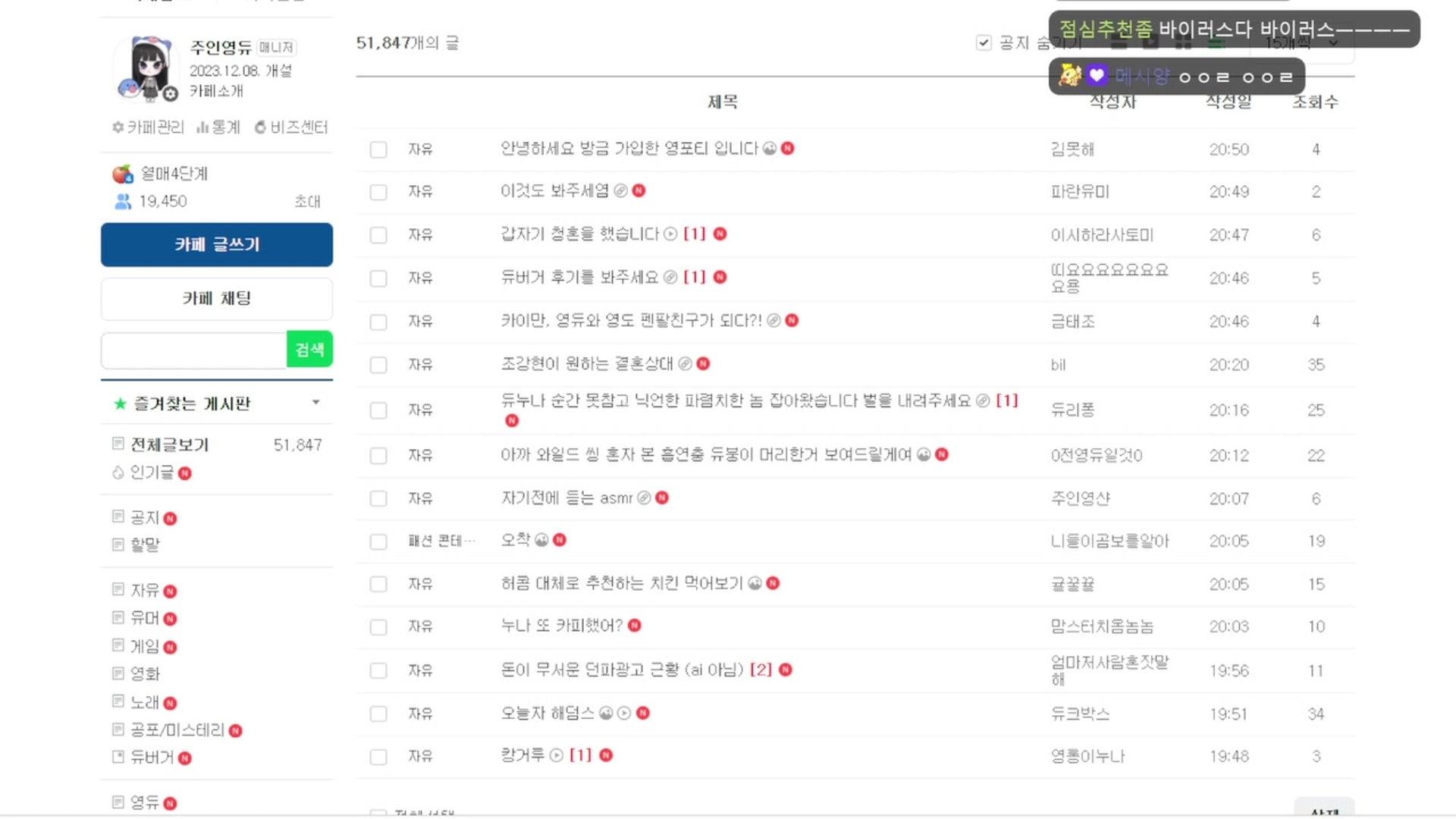Click the 패션 콘테 category label
The image size is (1456, 819).
tap(441, 541)
